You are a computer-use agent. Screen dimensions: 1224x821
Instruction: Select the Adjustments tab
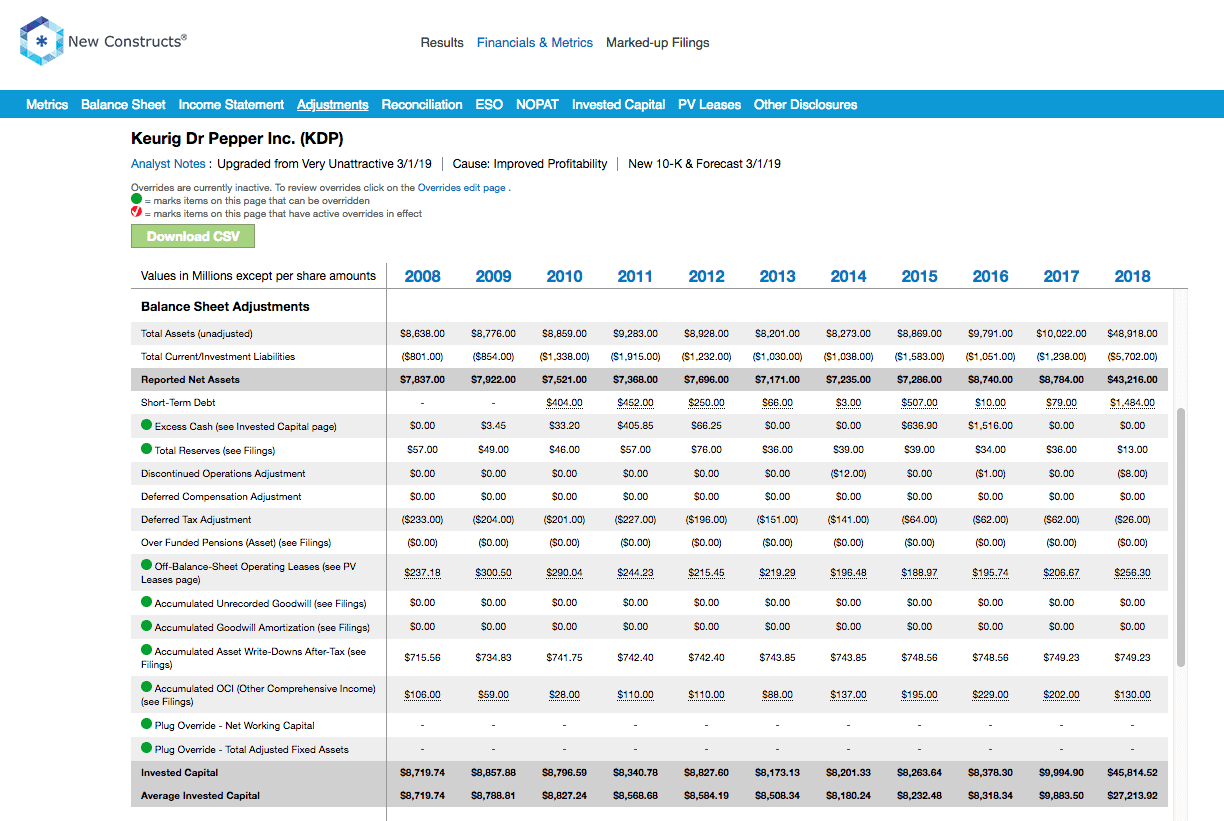pyautogui.click(x=333, y=104)
